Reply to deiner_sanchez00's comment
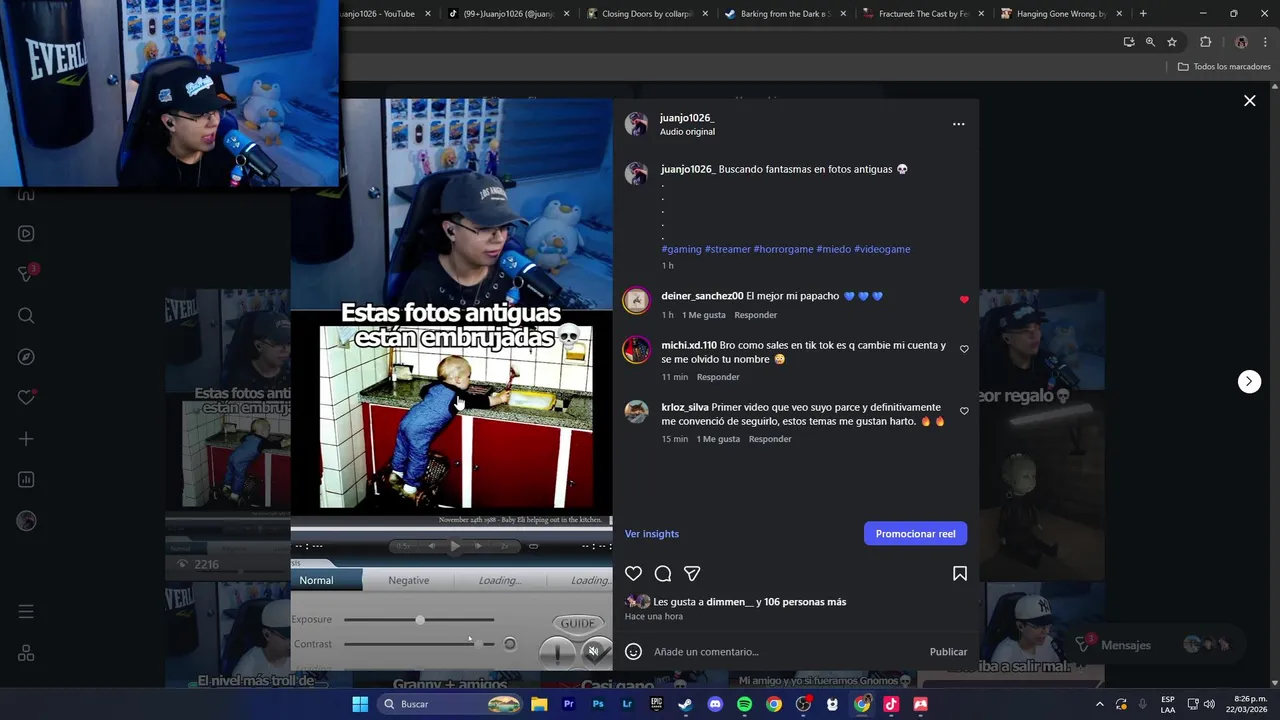Viewport: 1280px width, 720px height. [x=755, y=315]
